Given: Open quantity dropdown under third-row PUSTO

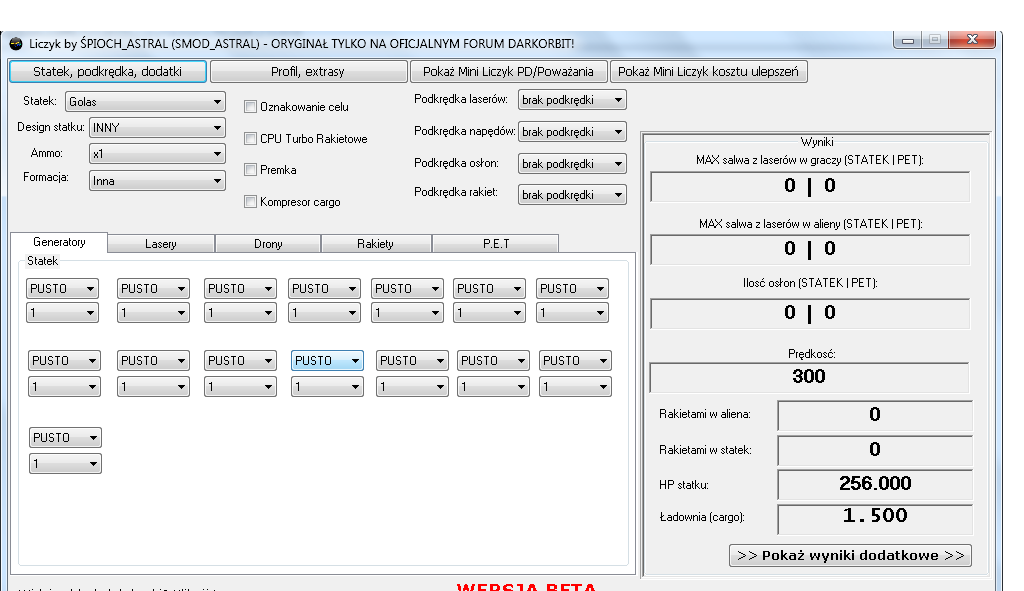Looking at the screenshot, I should pyautogui.click(x=65, y=464).
